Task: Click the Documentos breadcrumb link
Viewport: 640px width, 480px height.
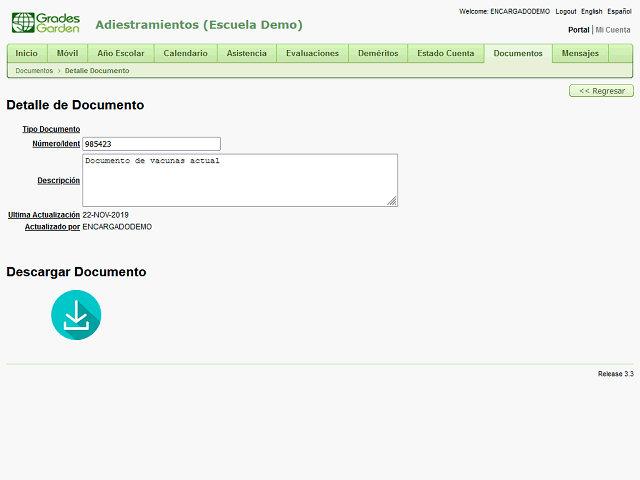Action: pyautogui.click(x=34, y=71)
